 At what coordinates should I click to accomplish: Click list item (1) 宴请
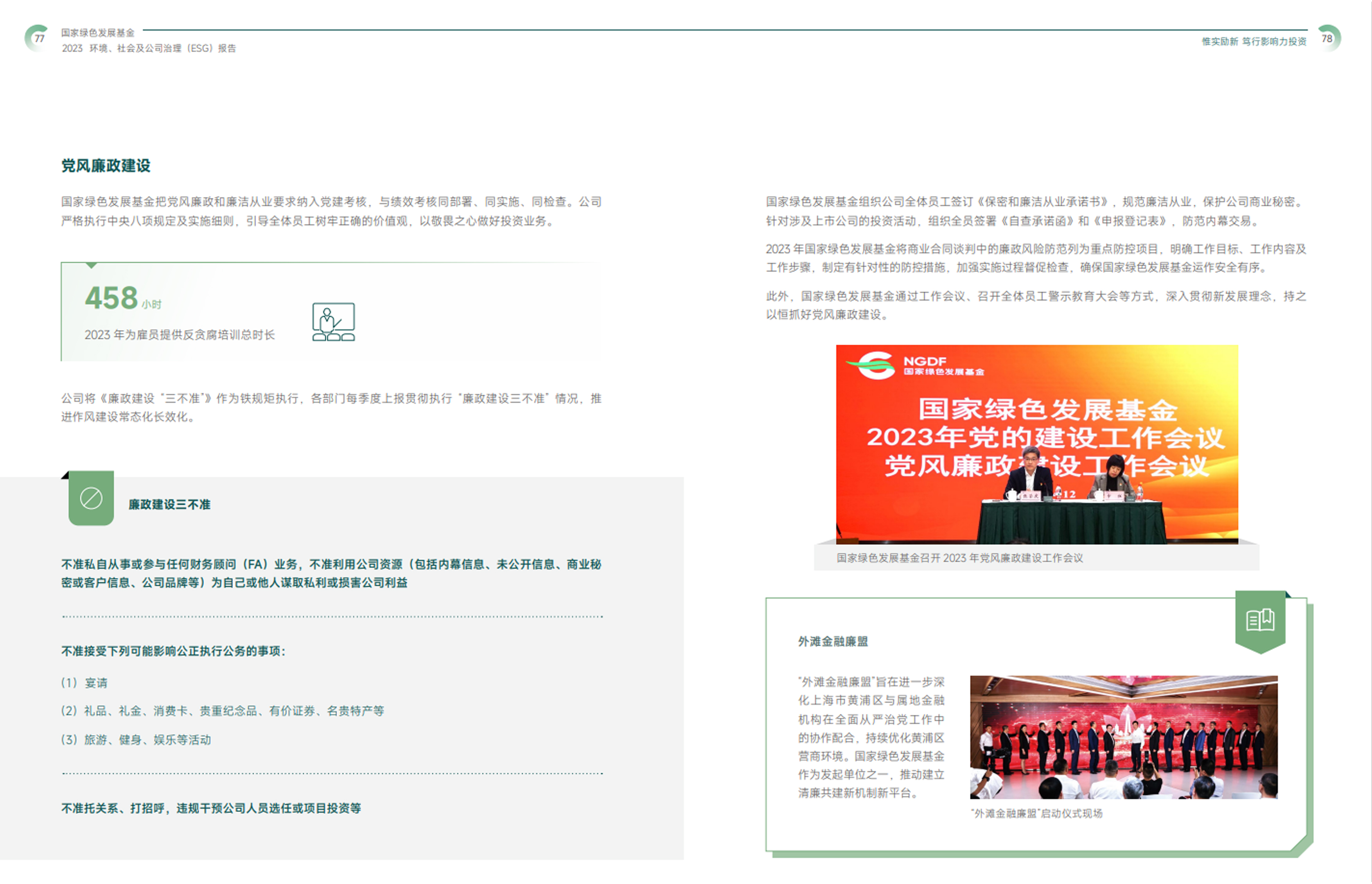coord(84,683)
